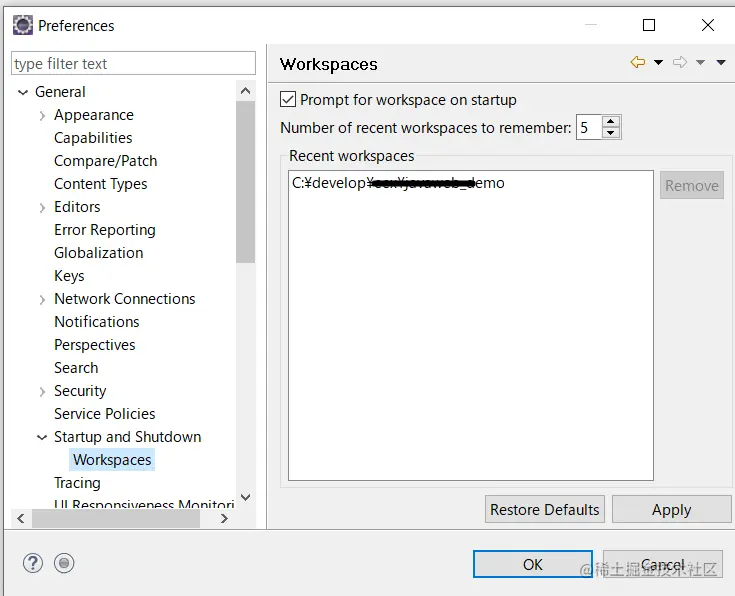Click the Restore Defaults button
Image resolution: width=735 pixels, height=596 pixels.
pos(545,509)
